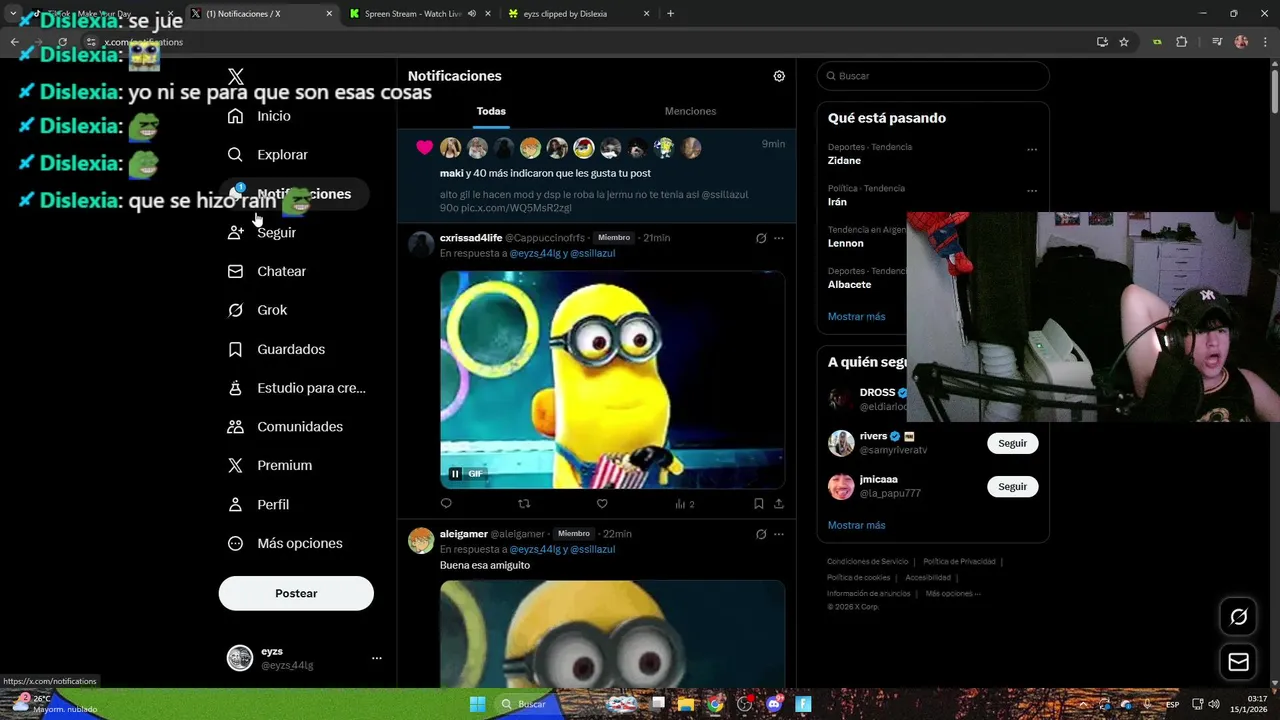Open Más opciones in the sidebar

tap(285, 543)
